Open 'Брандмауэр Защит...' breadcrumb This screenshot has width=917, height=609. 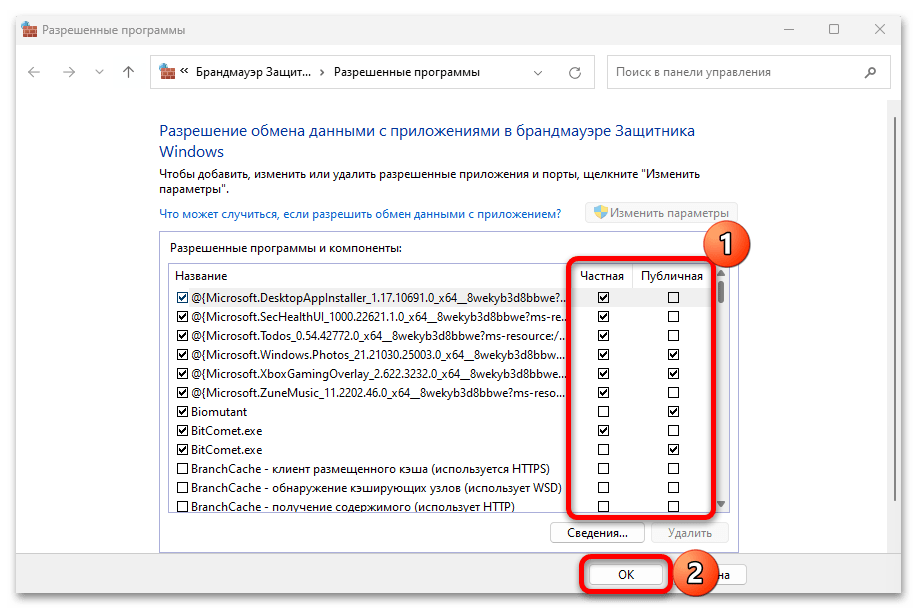(x=253, y=72)
